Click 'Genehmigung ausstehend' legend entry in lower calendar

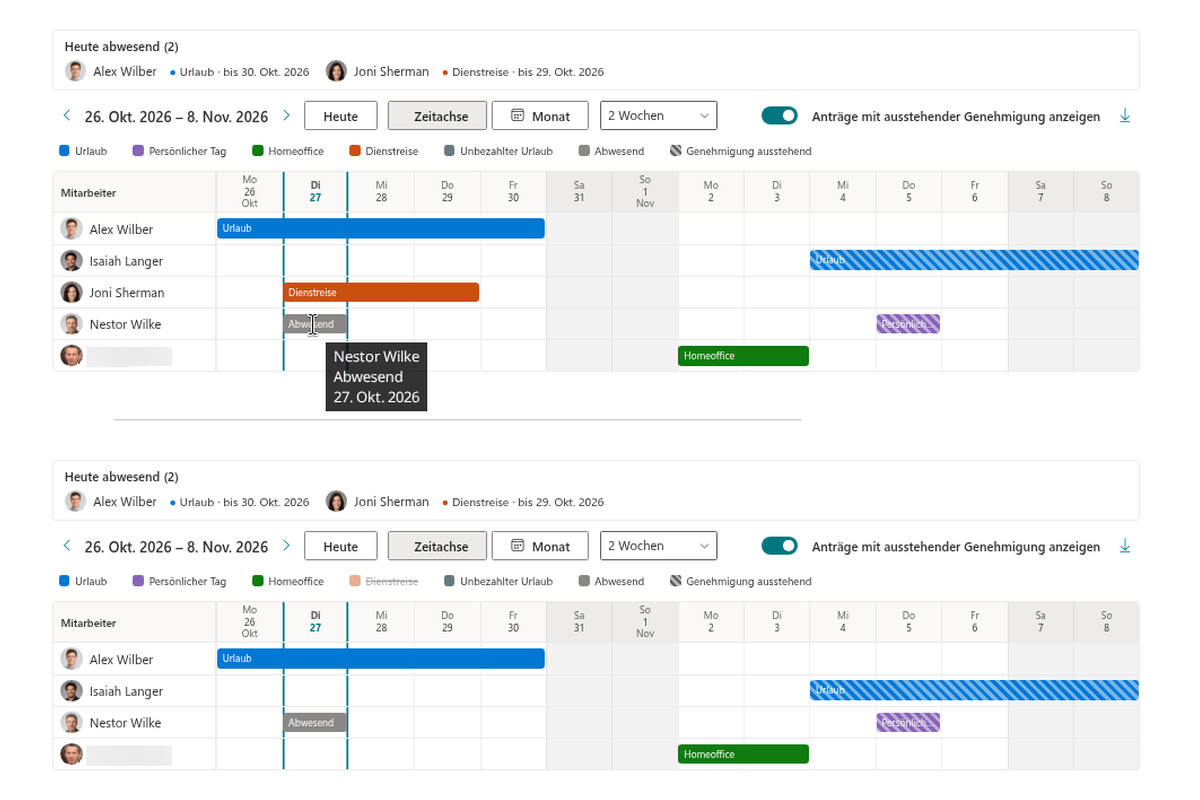pyautogui.click(x=741, y=581)
